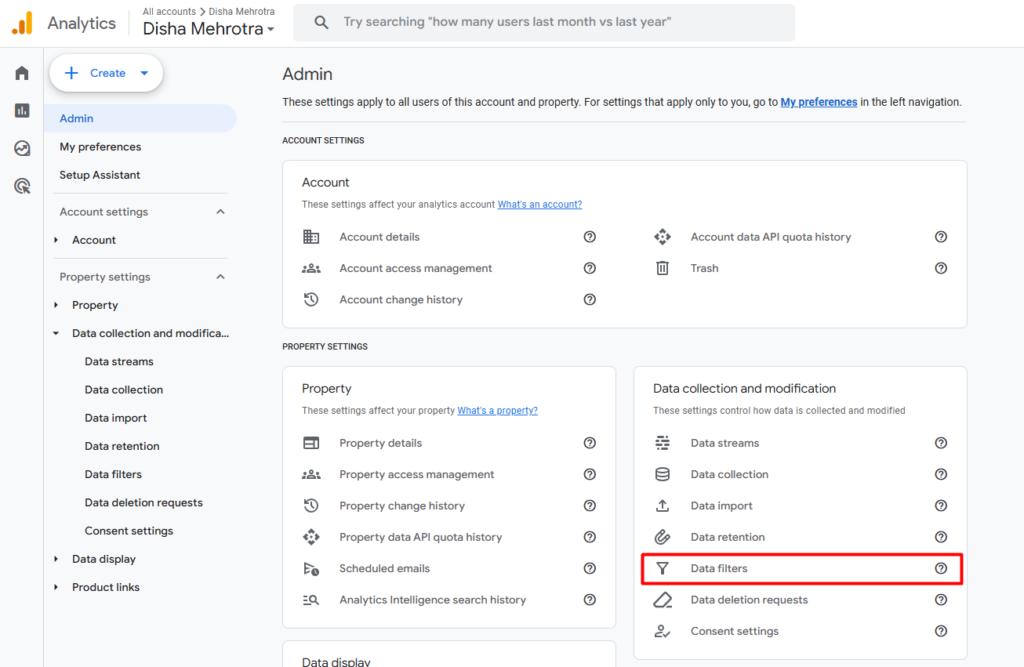Expand Product links in sidebar
Viewport: 1024px width, 667px height.
(x=57, y=587)
